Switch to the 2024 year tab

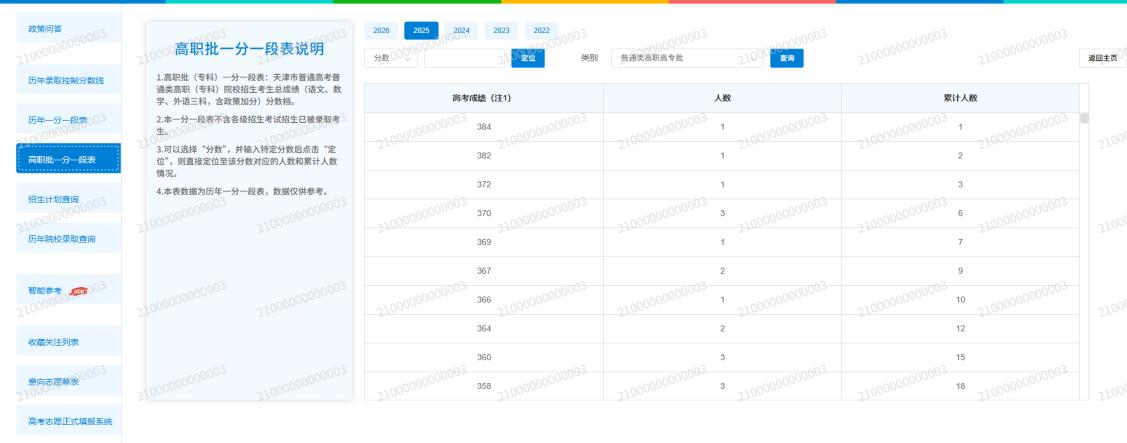pyautogui.click(x=461, y=30)
